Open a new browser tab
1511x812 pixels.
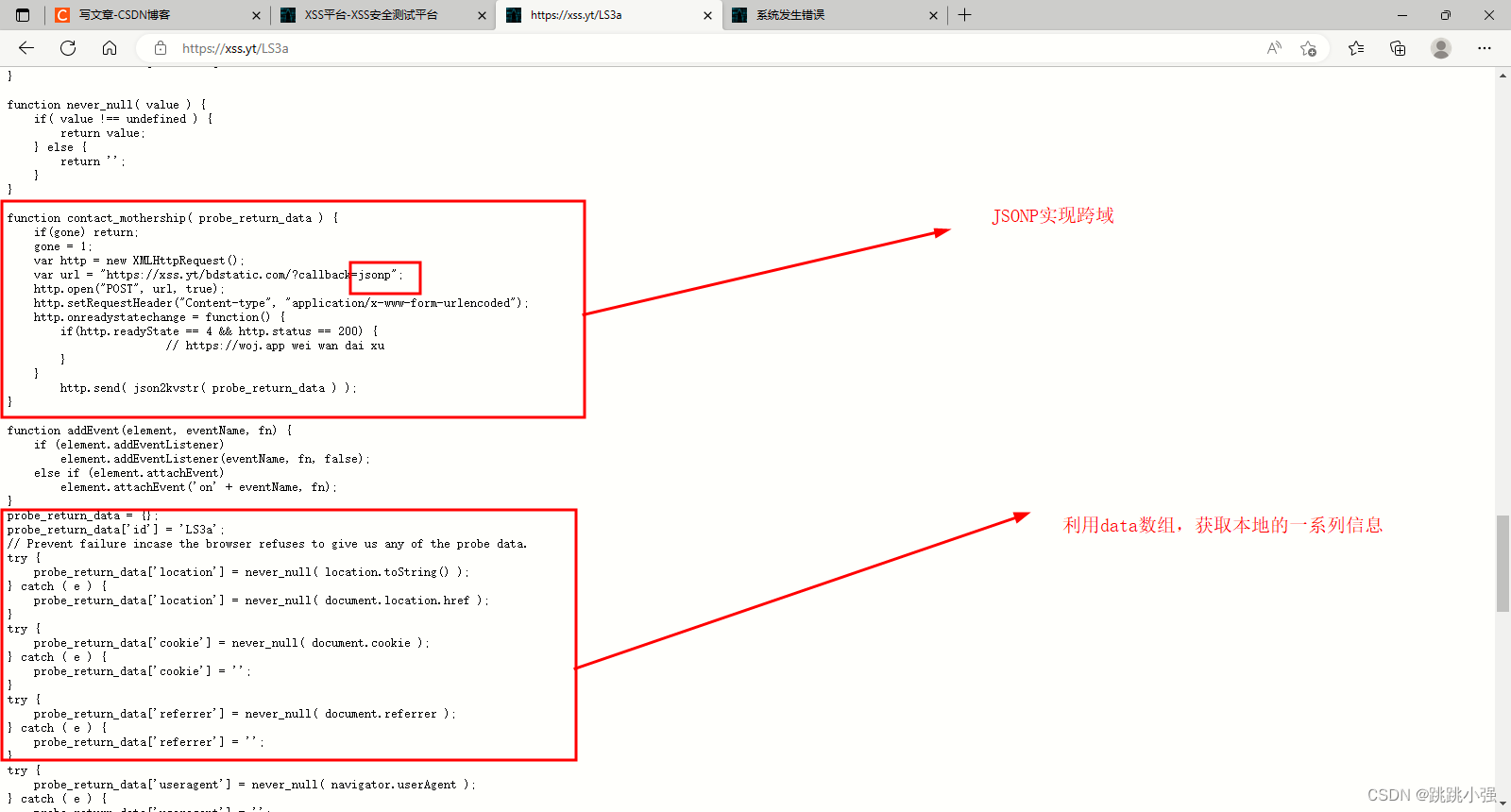964,15
